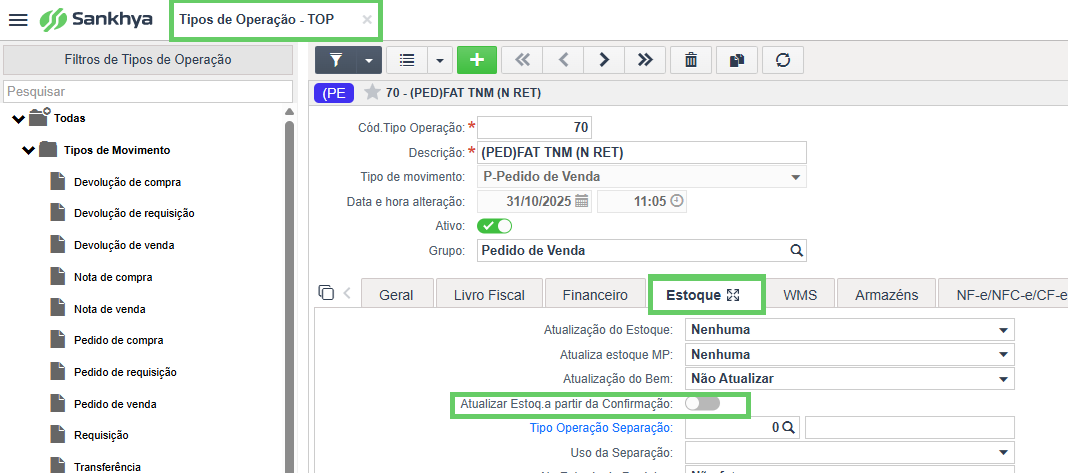Viewport: 1068px width, 473px height.
Task: Duplicate the current record
Action: pyautogui.click(x=736, y=60)
